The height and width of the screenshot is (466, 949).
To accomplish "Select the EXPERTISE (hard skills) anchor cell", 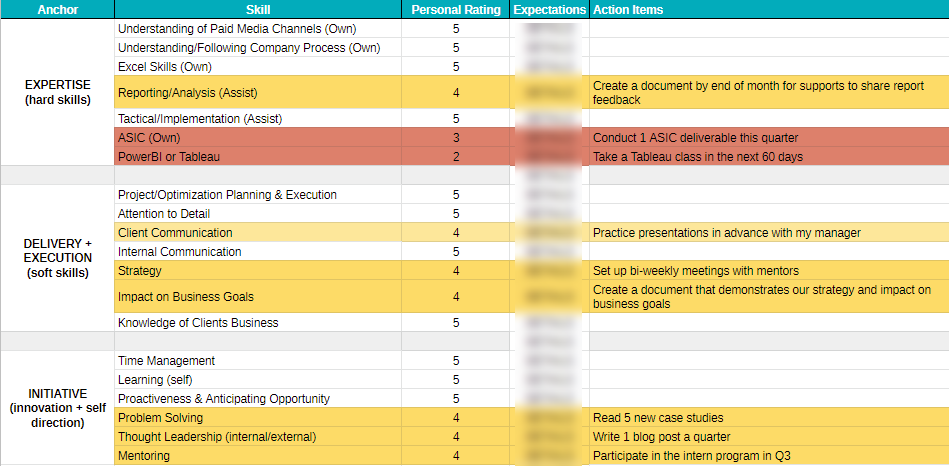I will [x=57, y=92].
